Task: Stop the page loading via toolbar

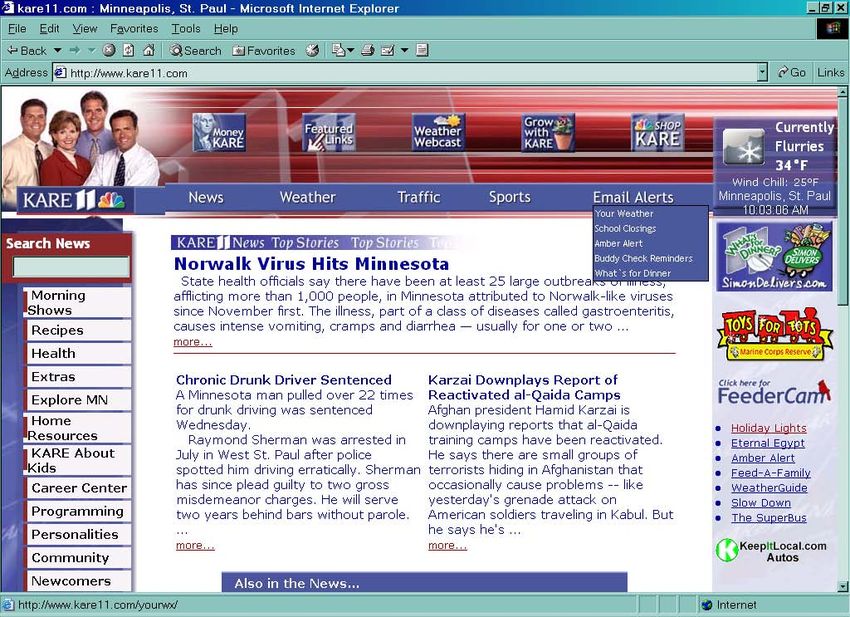Action: [109, 50]
